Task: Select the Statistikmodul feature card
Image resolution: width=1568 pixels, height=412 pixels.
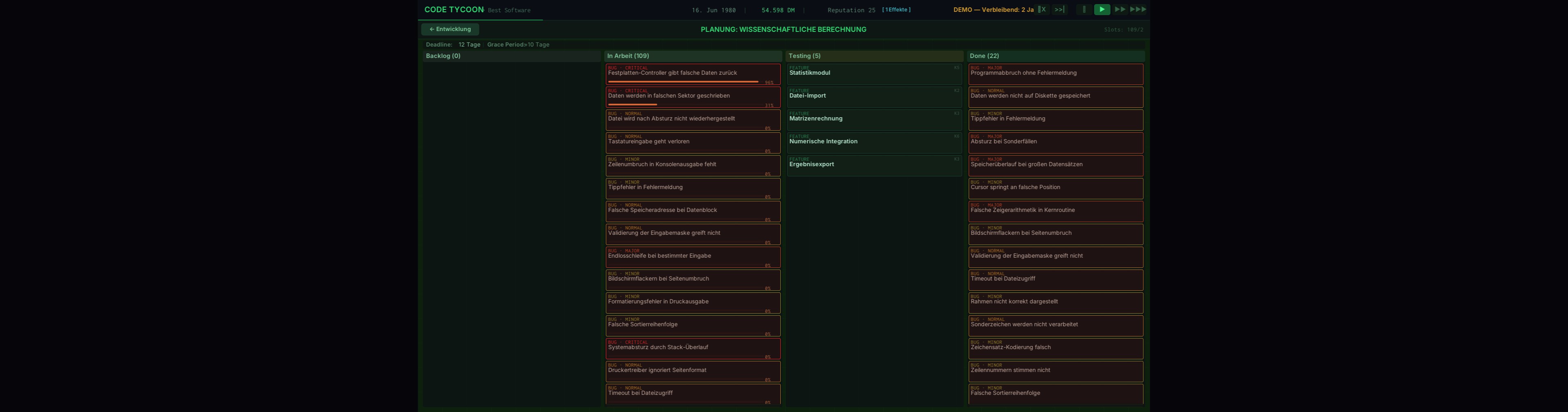Action: [874, 73]
